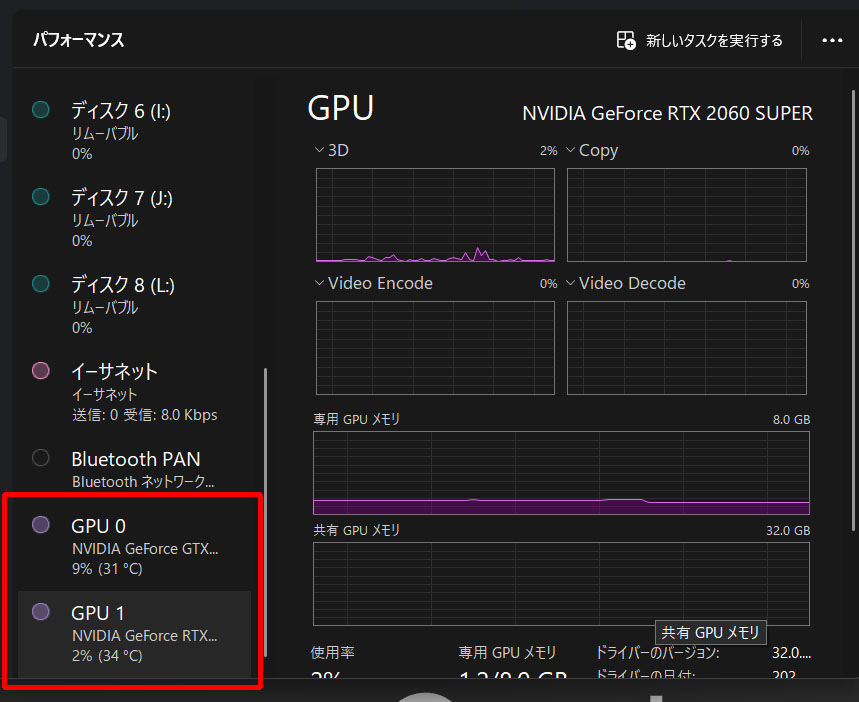Open the Copy engine graph dropdown
This screenshot has width=859, height=702.
pyautogui.click(x=570, y=150)
